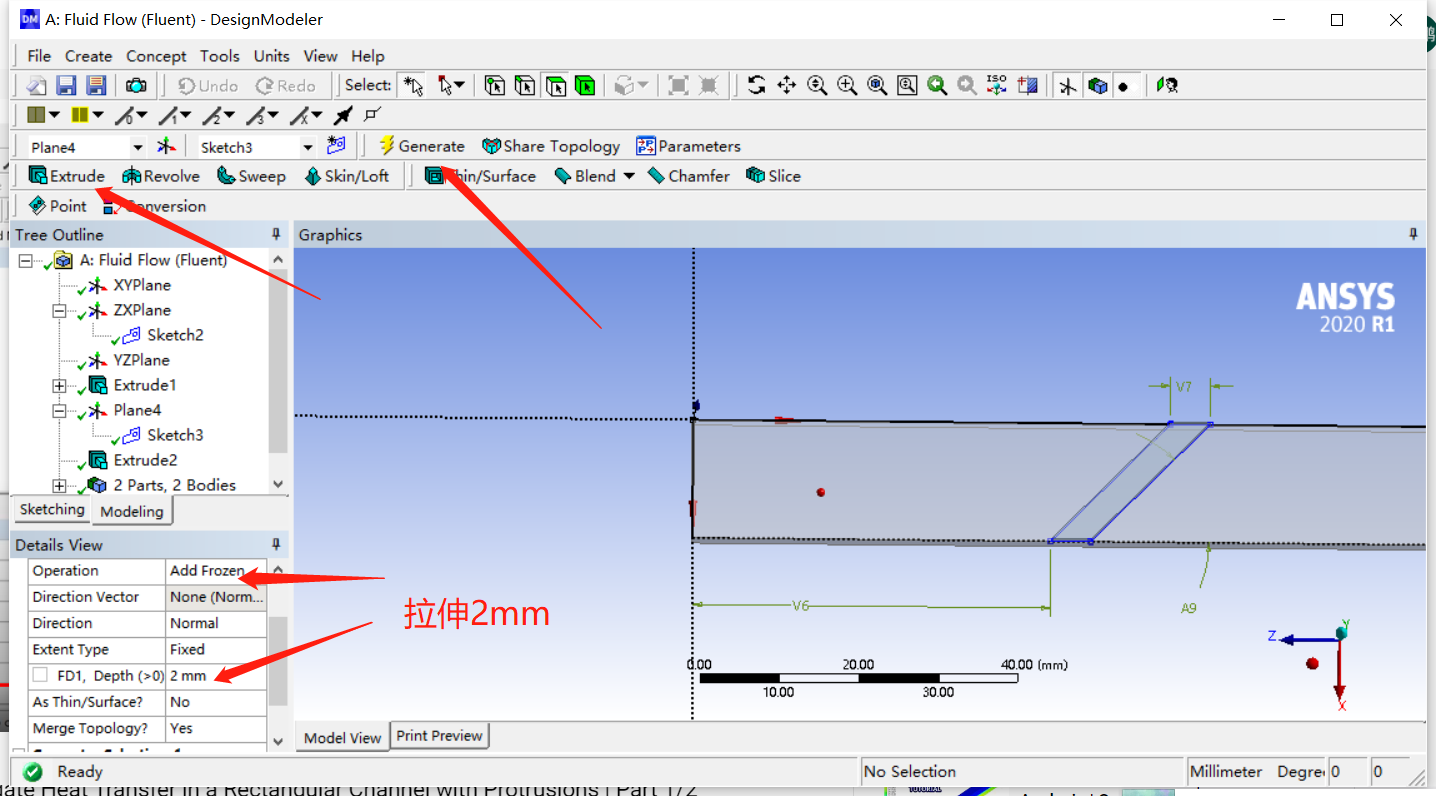Screen dimensions: 1436x796
Task: Expand the 2 Parts, 2 Bodies node
Action: (59, 486)
